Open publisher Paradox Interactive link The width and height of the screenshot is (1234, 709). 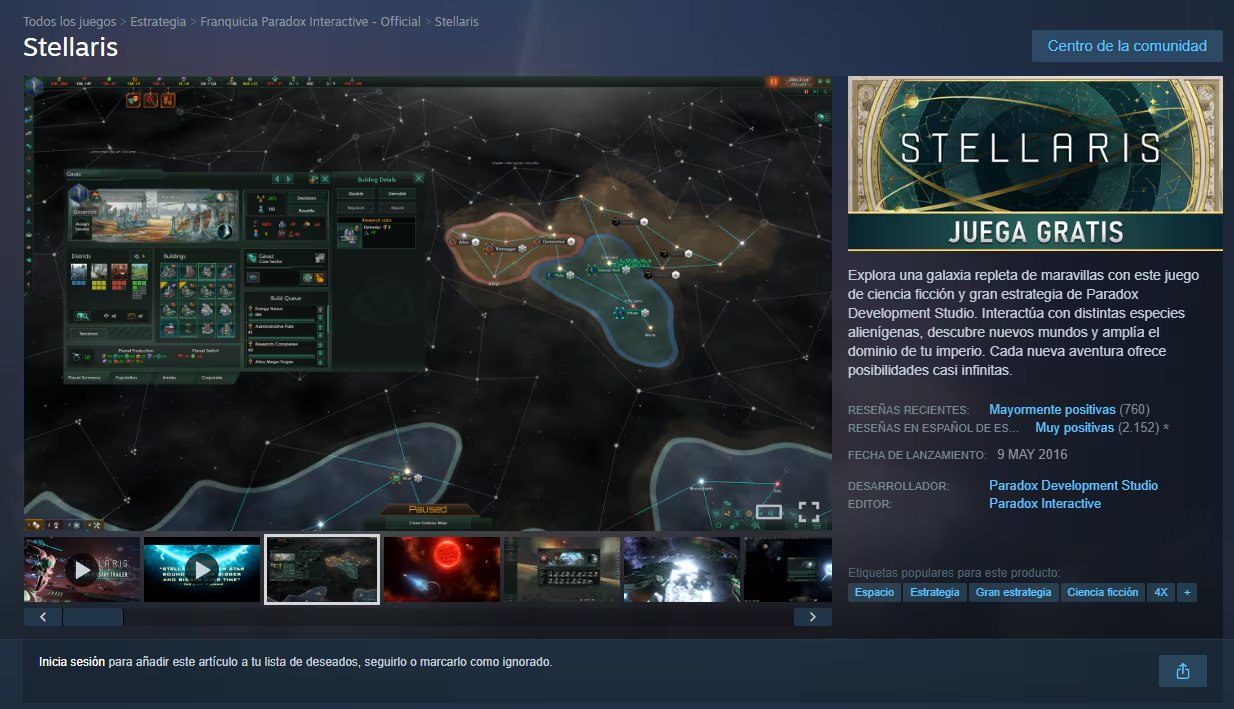[x=1045, y=504]
